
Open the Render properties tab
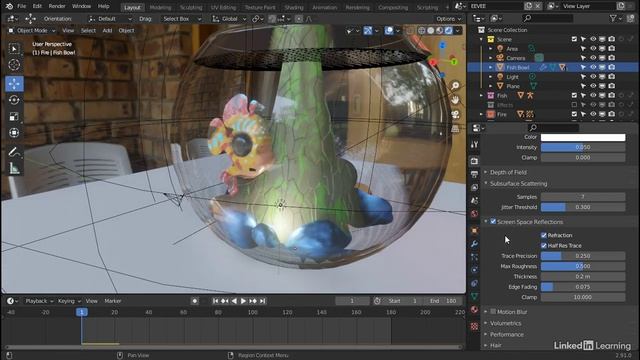point(474,161)
